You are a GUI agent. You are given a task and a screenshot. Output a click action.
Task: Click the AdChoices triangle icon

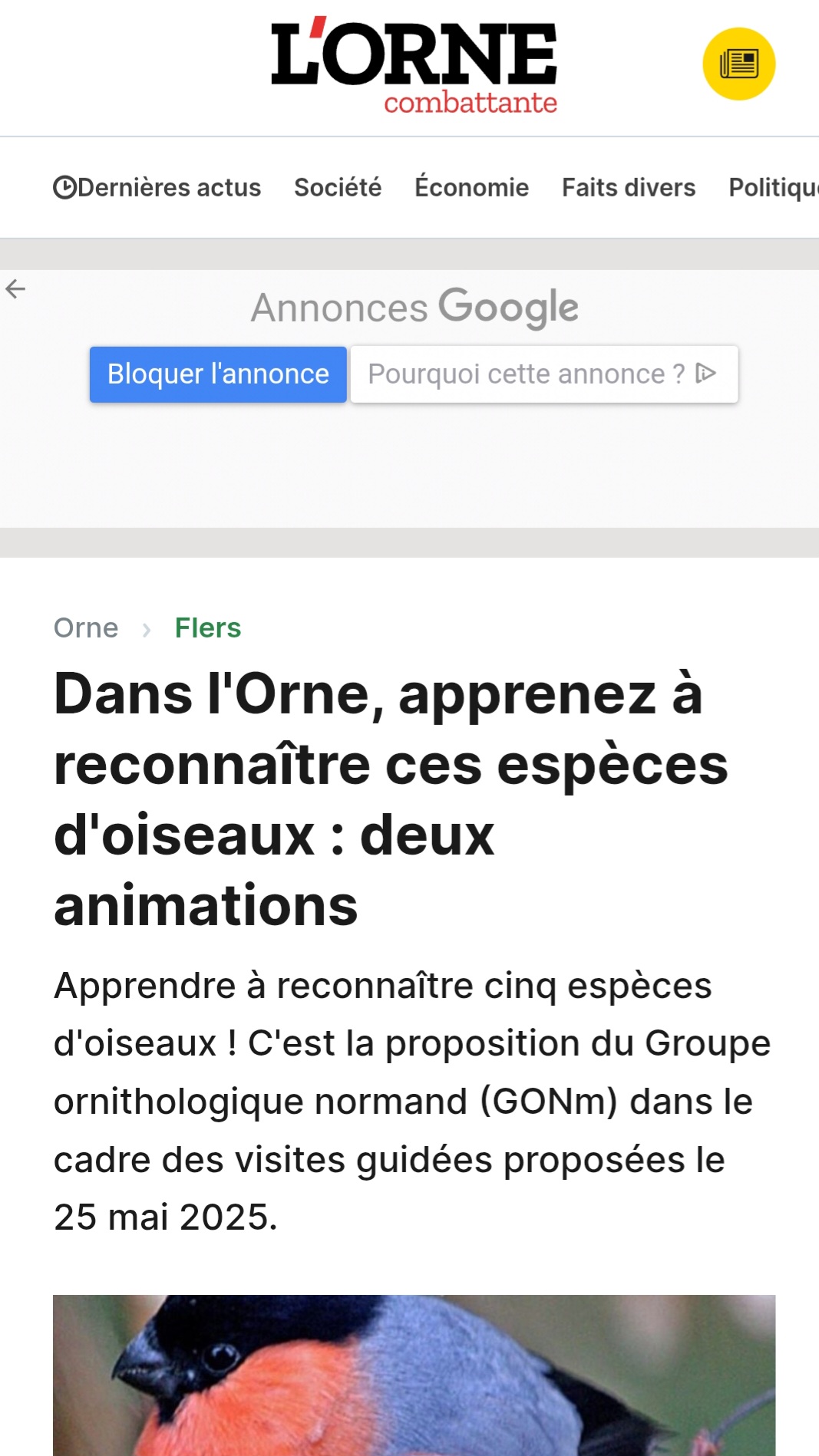(705, 374)
